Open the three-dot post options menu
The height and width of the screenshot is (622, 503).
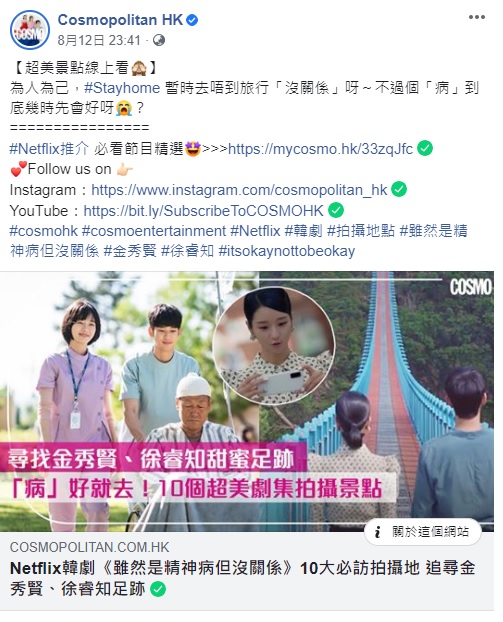[476, 17]
